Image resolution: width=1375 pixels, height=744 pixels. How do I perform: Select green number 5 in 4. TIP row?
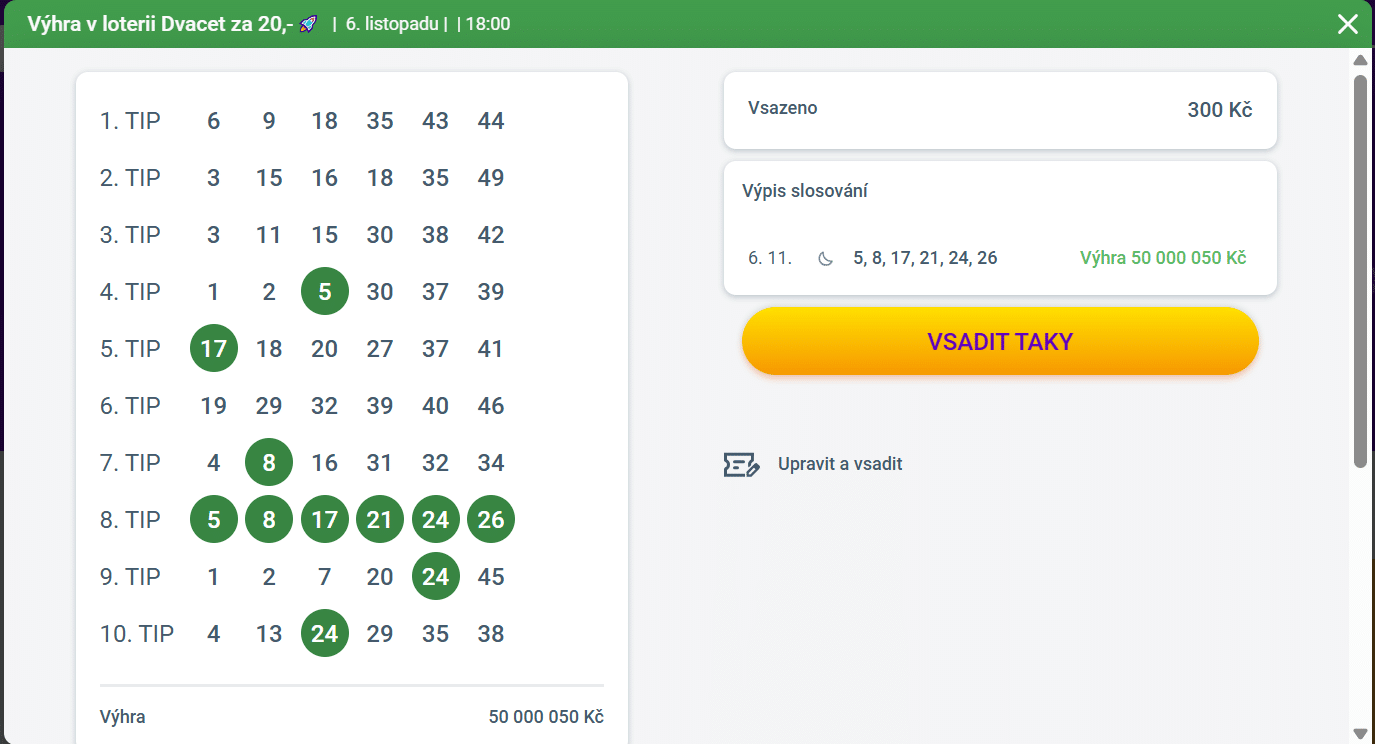click(x=325, y=292)
